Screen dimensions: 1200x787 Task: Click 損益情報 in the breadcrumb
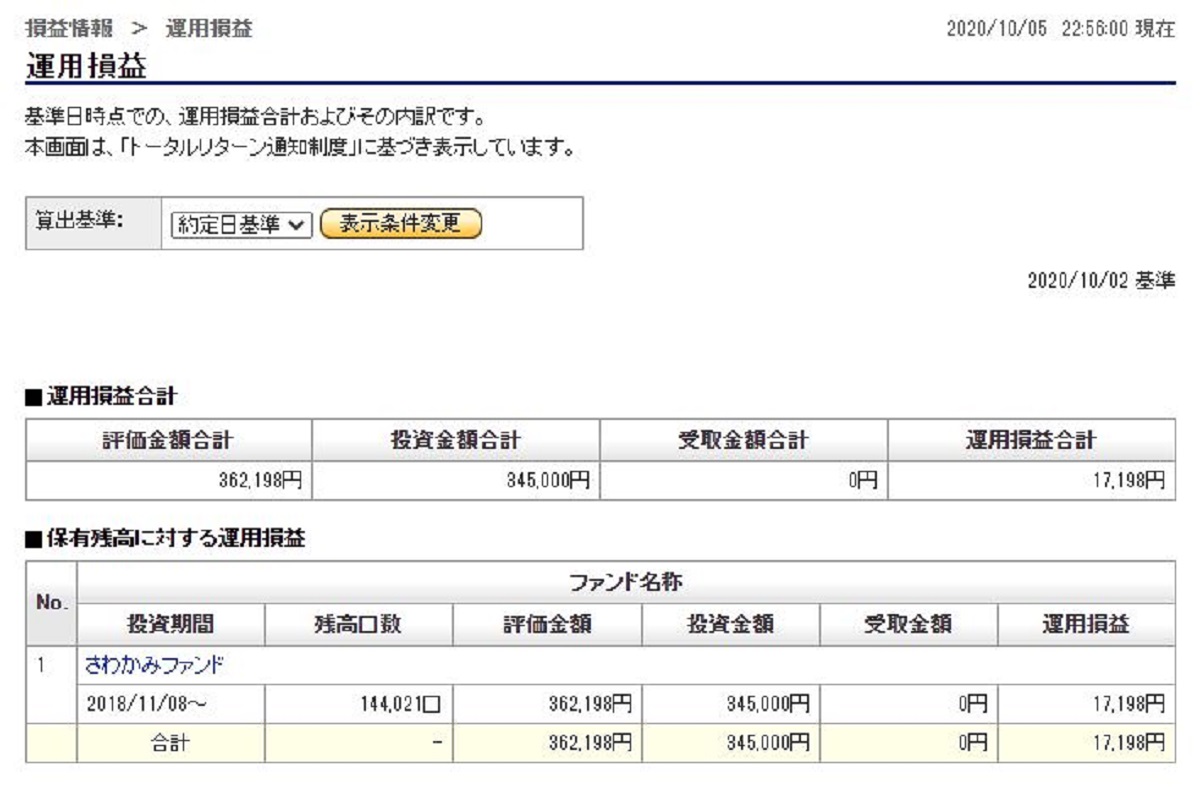point(68,30)
